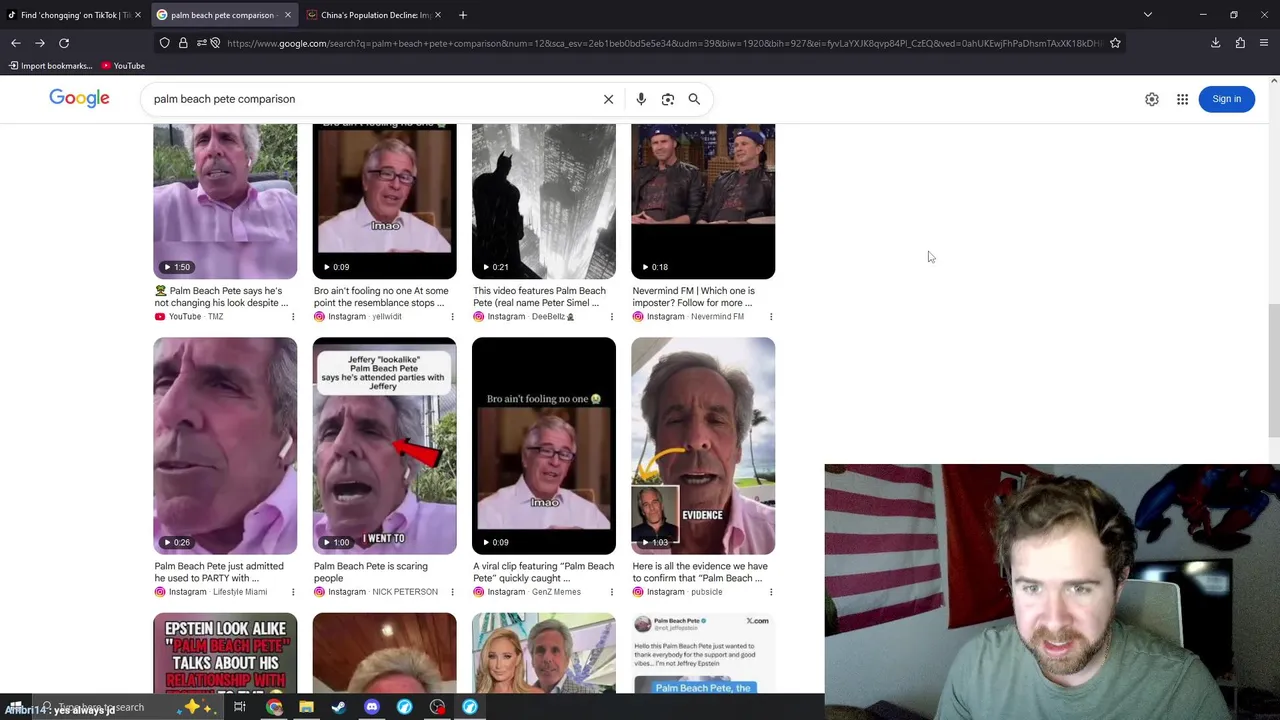Screen dimensions: 1280x720
Task: Play the 1:03 EVIDENCE video thumbnail
Action: point(703,446)
